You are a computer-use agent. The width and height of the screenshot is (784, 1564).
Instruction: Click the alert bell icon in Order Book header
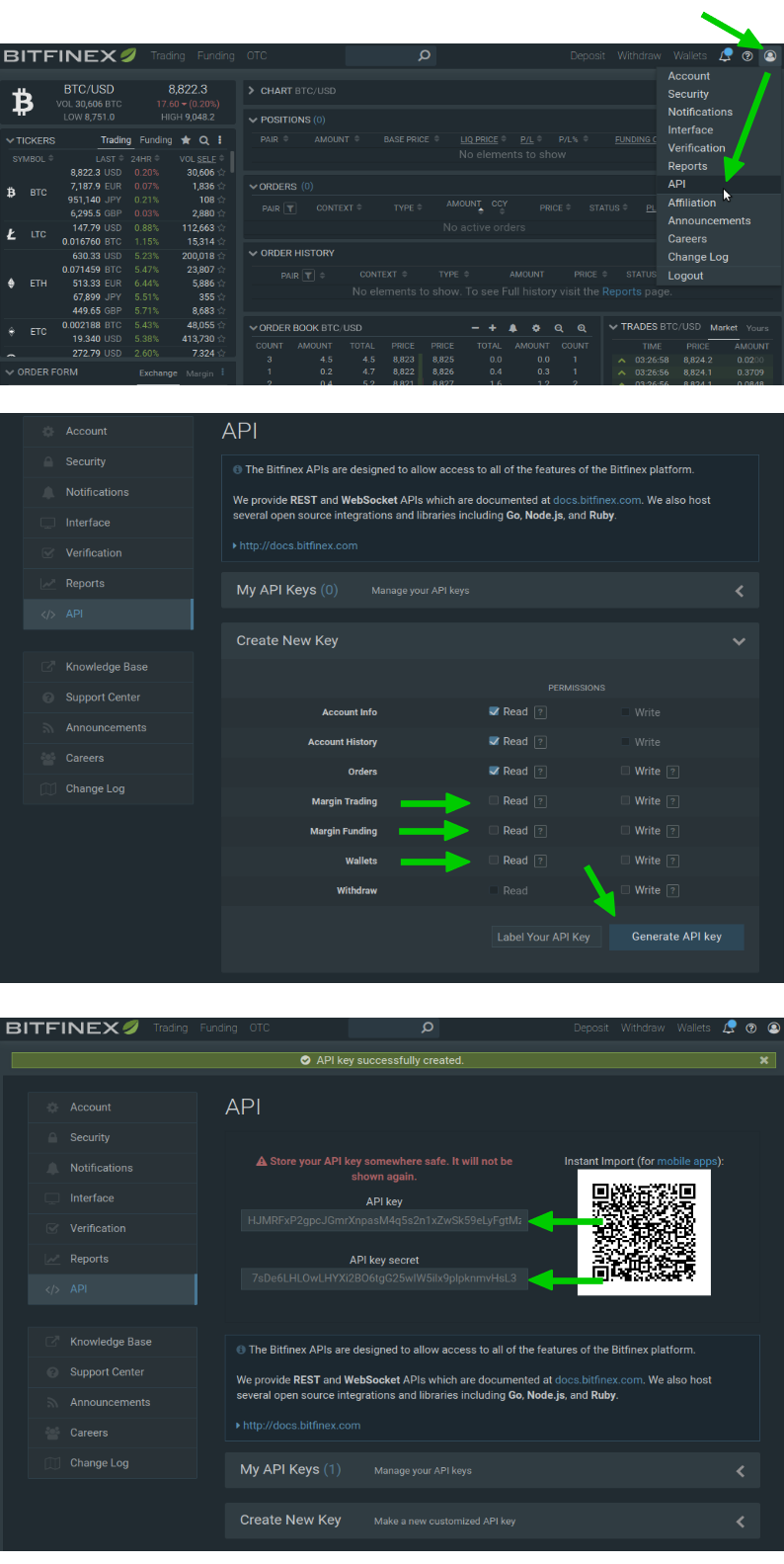[513, 328]
